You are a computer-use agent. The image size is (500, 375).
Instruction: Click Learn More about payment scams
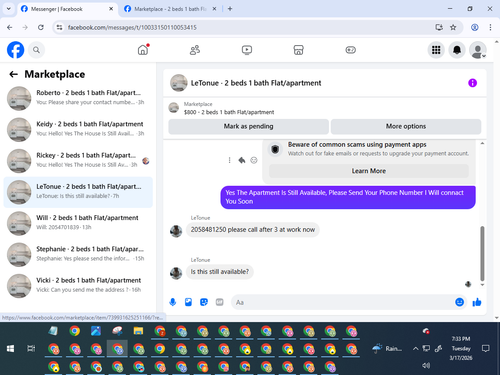[x=369, y=171]
